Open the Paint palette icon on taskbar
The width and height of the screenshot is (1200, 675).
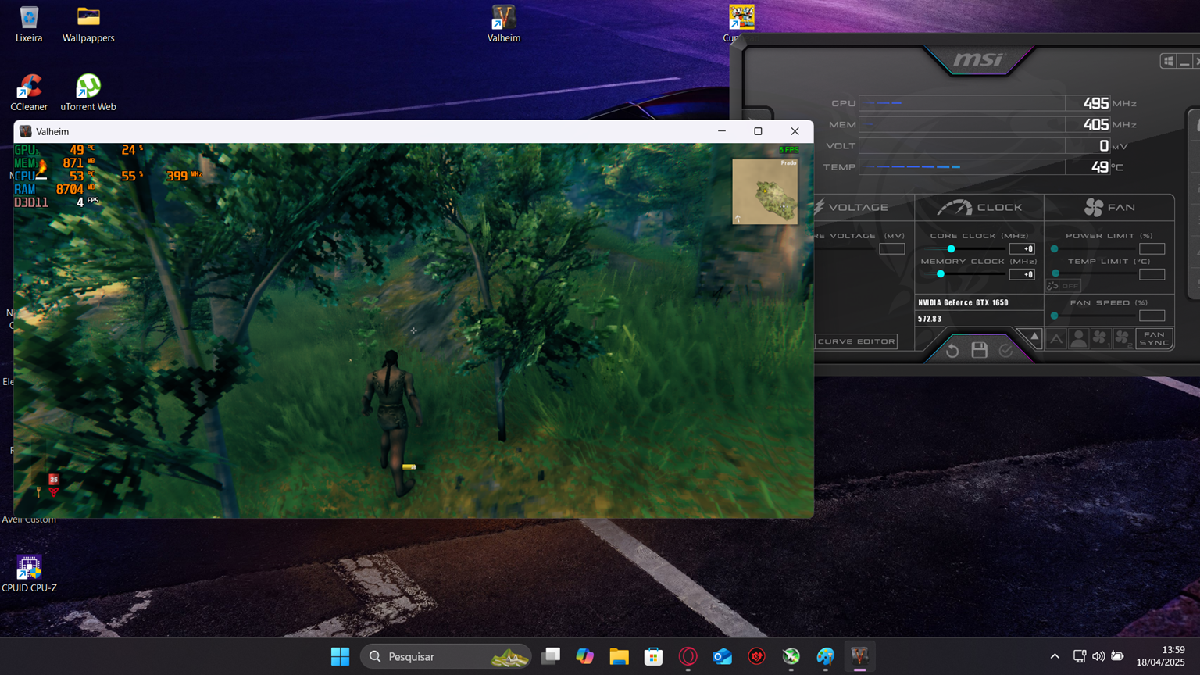[825, 657]
